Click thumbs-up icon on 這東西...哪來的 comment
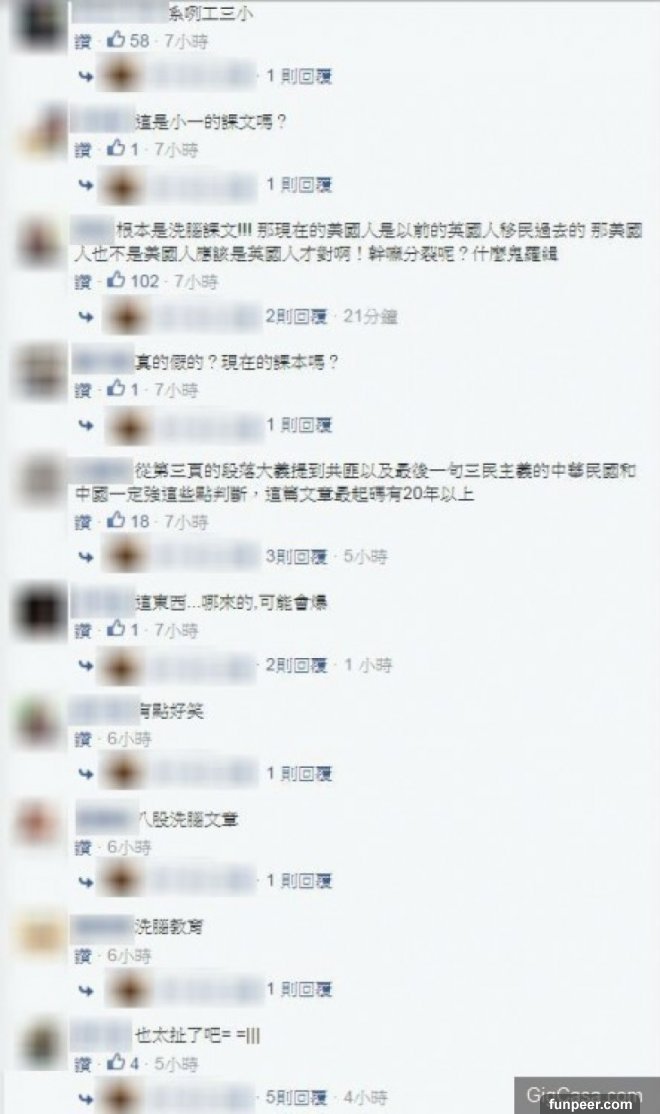Image resolution: width=660 pixels, height=1114 pixels. click(x=116, y=629)
